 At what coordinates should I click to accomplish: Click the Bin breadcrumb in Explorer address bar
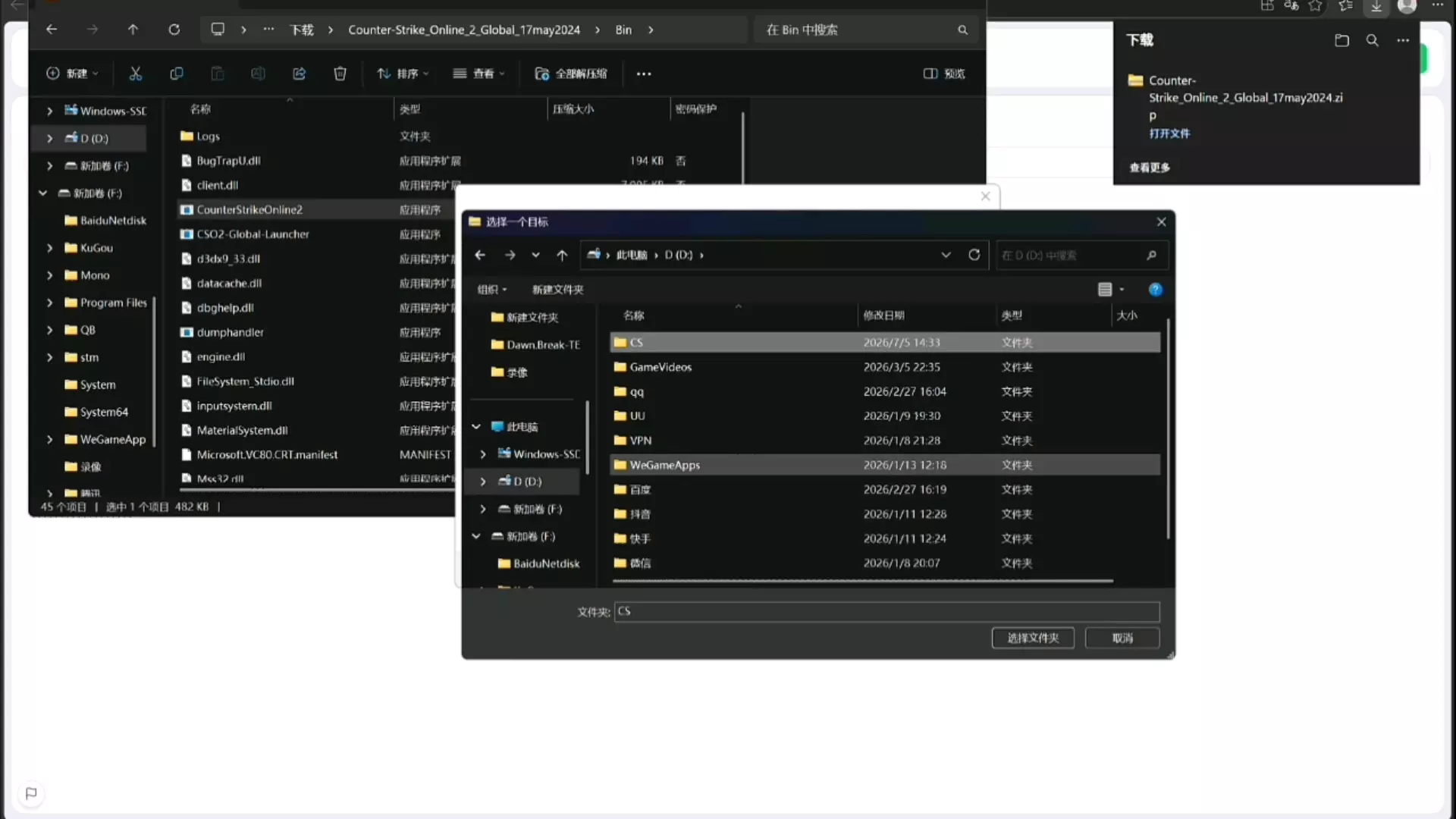[x=623, y=30]
